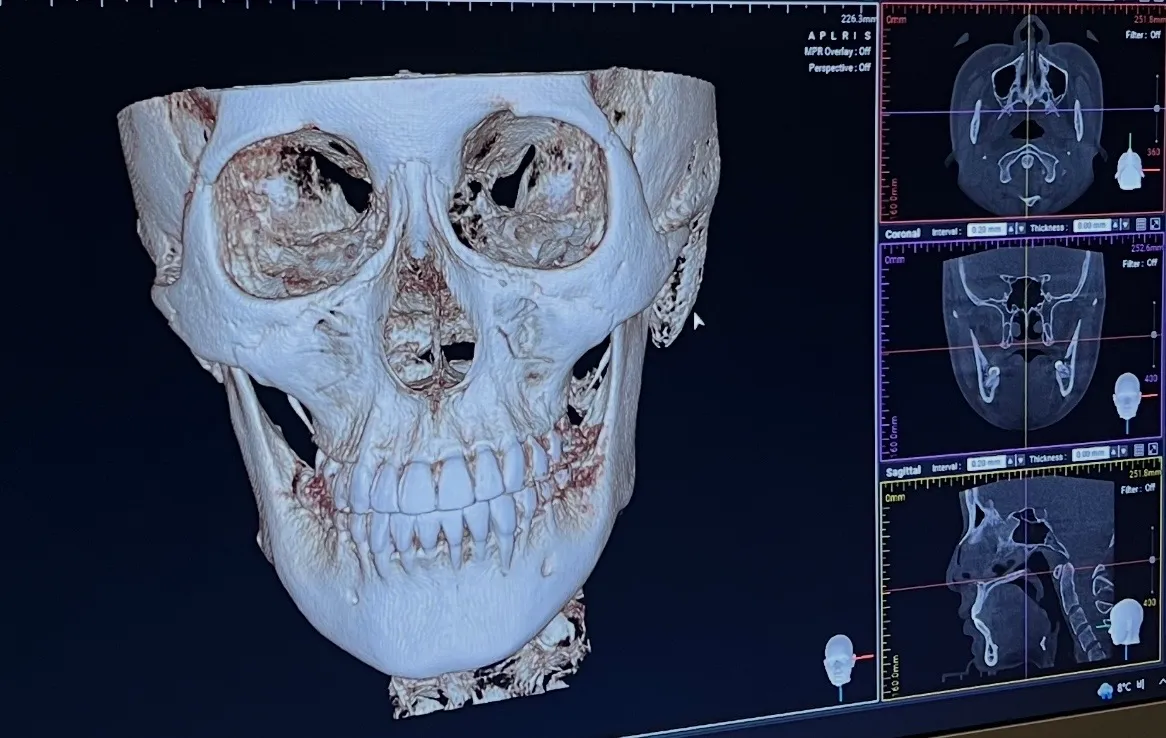Increase the Coronal interval value

click(1011, 229)
